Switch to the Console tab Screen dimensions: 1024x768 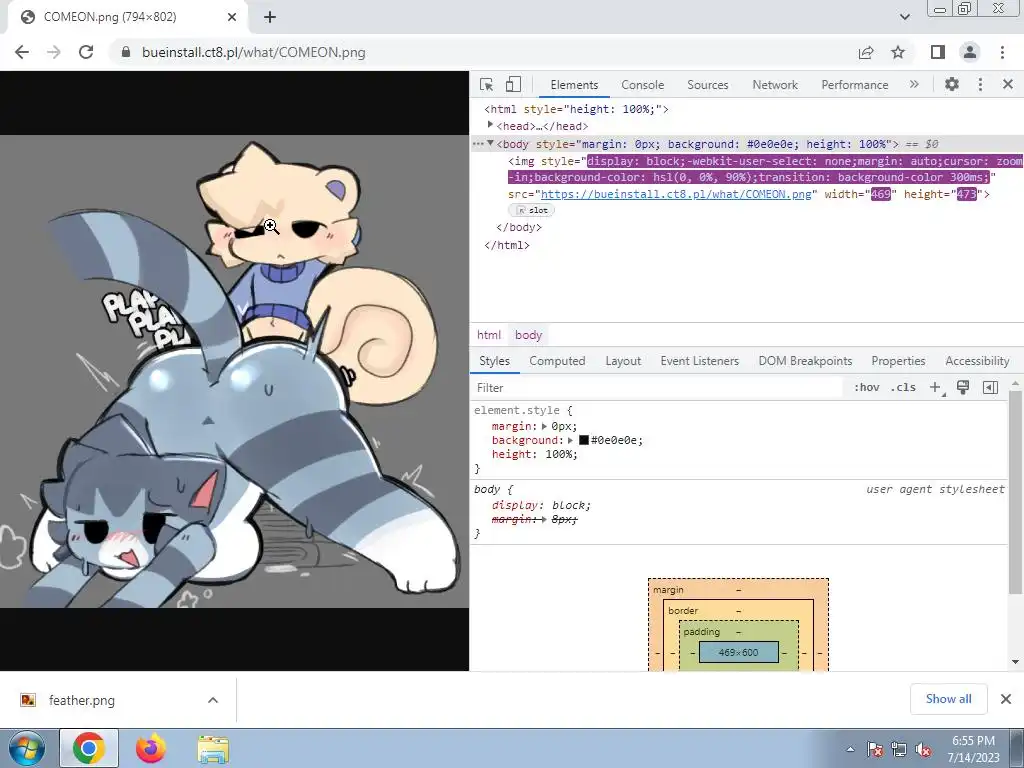tap(642, 85)
